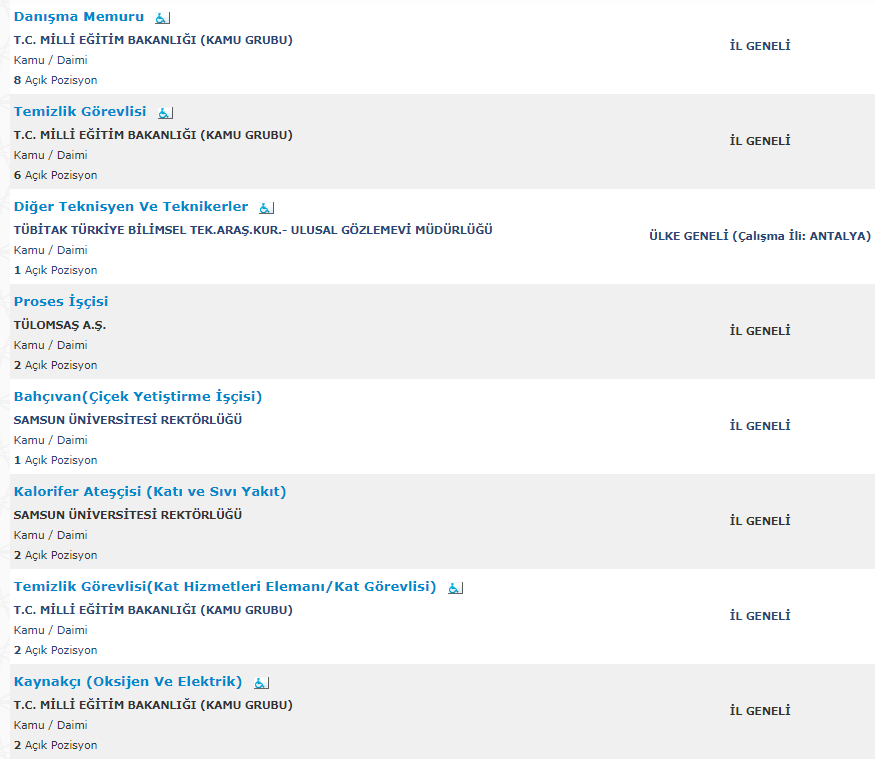This screenshot has height=759, width=875.
Task: Click the wheelchair icon beside Diğer Teknisyen Ve Teknikerler
Action: tap(266, 208)
